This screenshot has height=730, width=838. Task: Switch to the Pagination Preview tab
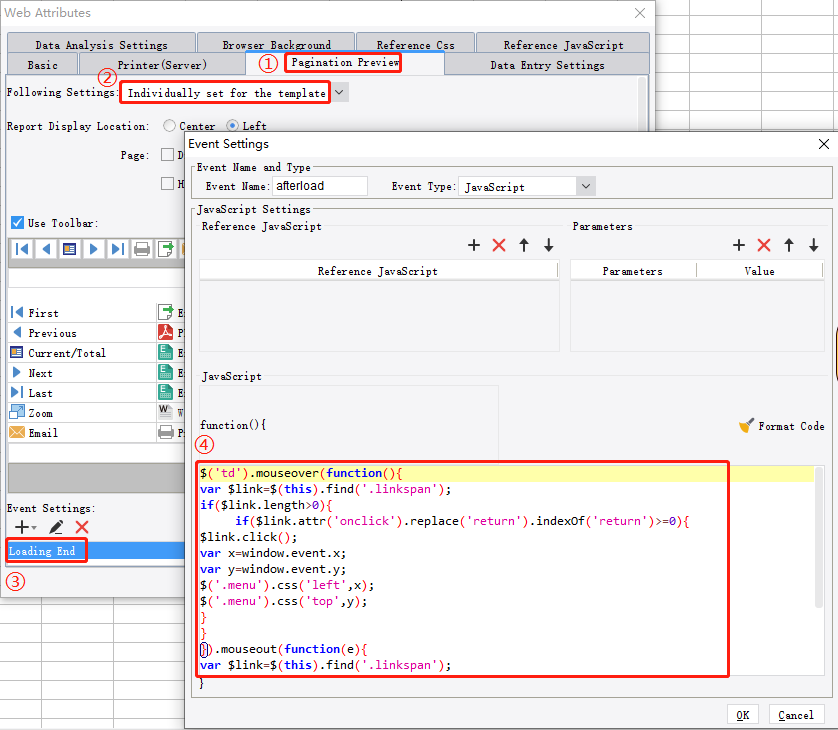(x=343, y=61)
